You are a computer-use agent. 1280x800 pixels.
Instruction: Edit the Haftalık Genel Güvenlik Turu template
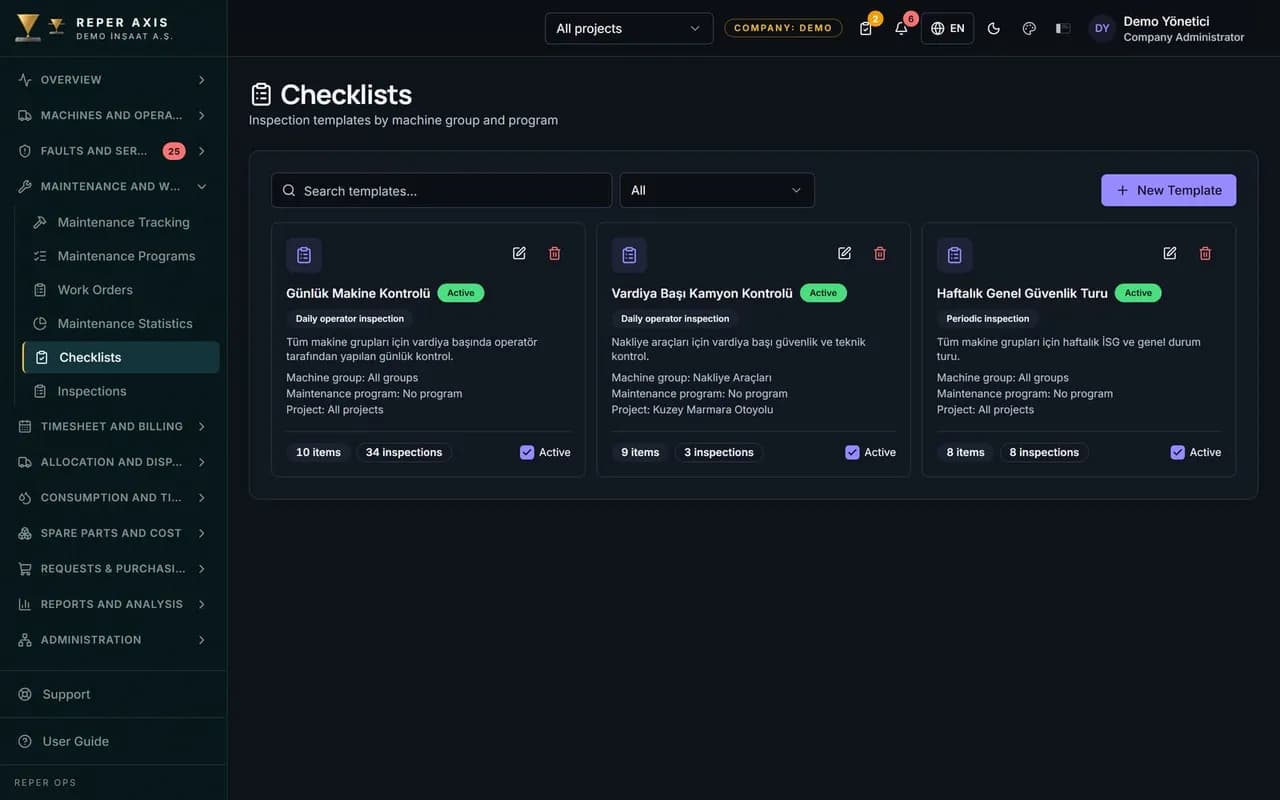[1170, 253]
